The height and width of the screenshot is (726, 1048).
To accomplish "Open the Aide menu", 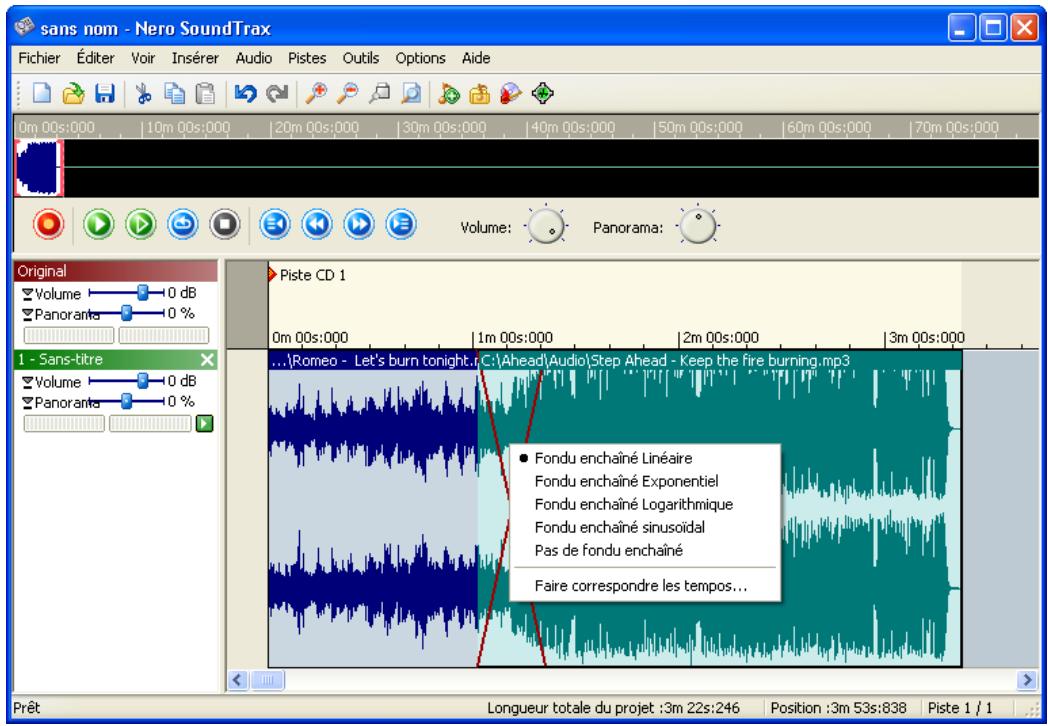I will pos(476,58).
